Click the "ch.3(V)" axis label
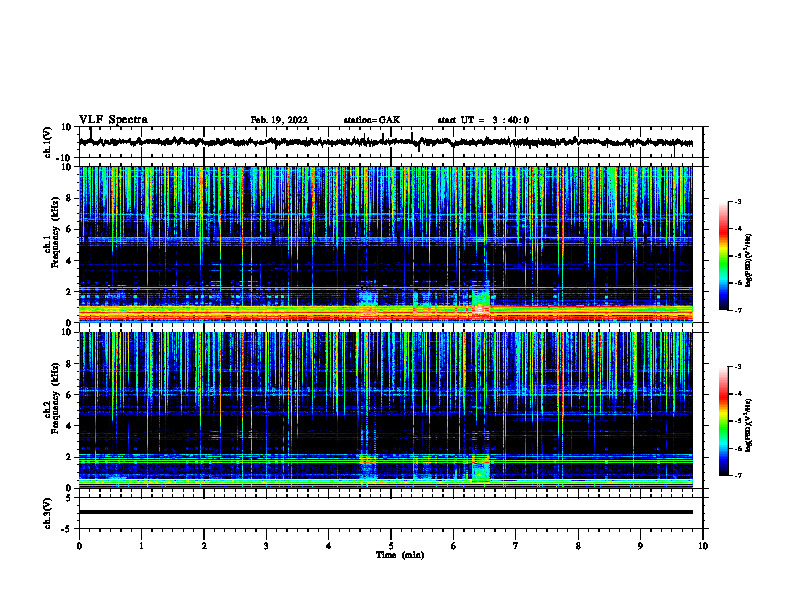792x612 pixels. [x=47, y=513]
